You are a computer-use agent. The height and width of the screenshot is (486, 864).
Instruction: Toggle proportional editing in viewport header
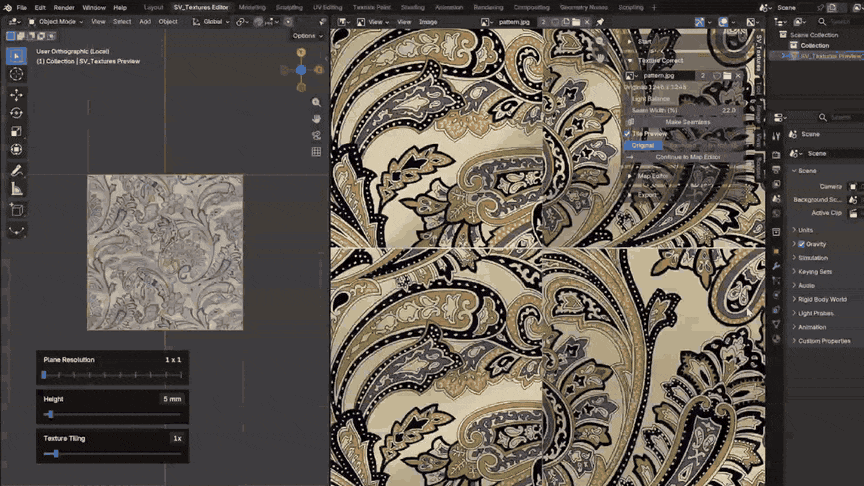coord(288,22)
